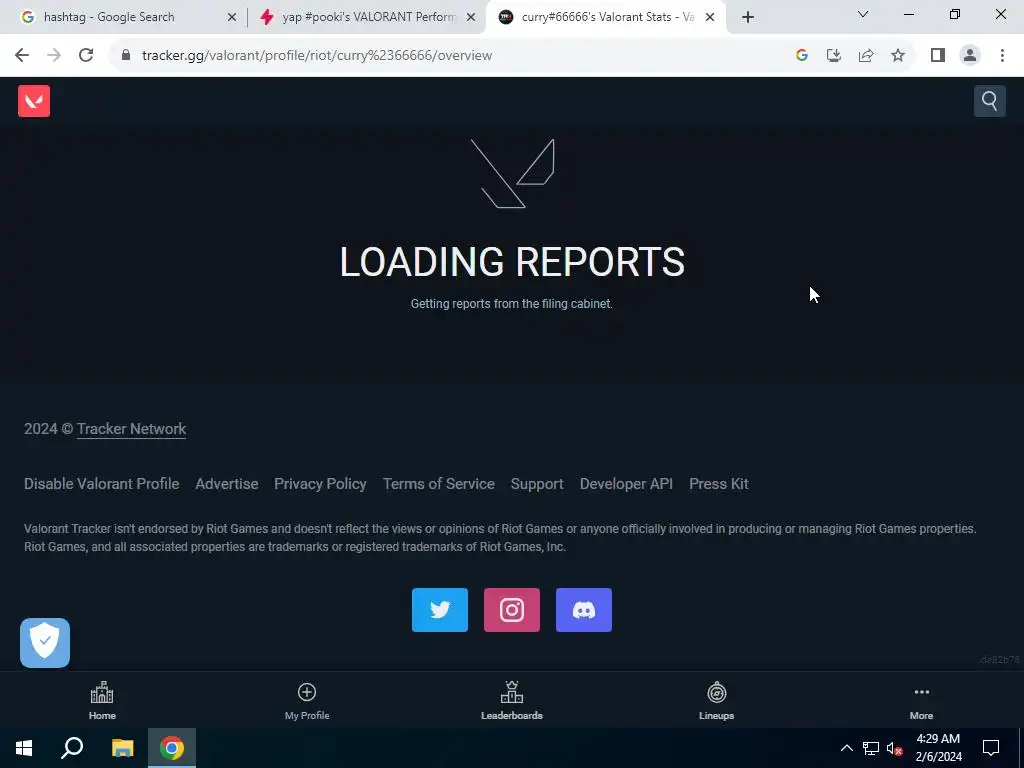
Task: Open the Windows Start menu
Action: 24,748
